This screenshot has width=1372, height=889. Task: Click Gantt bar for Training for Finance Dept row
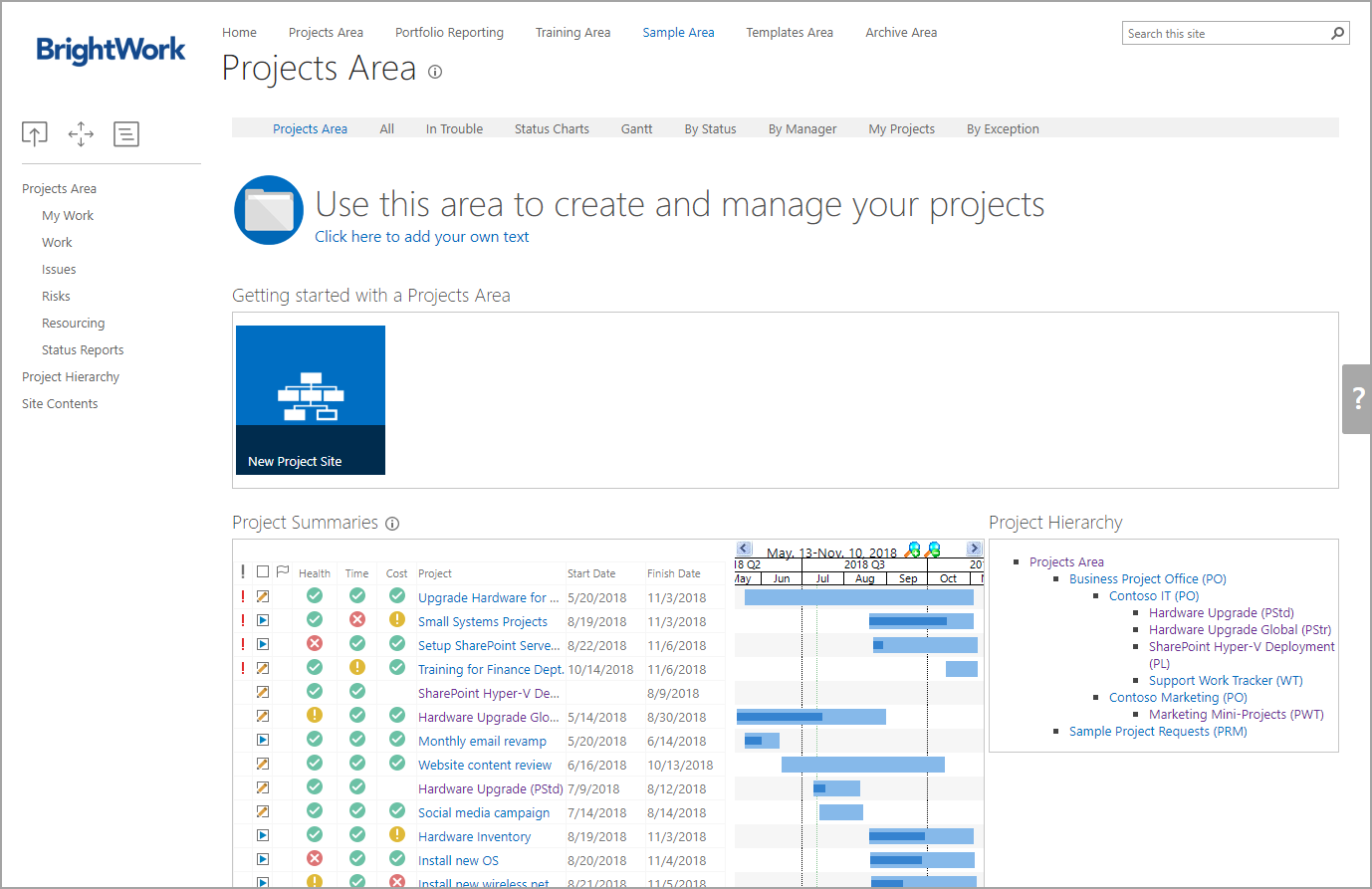[962, 669]
